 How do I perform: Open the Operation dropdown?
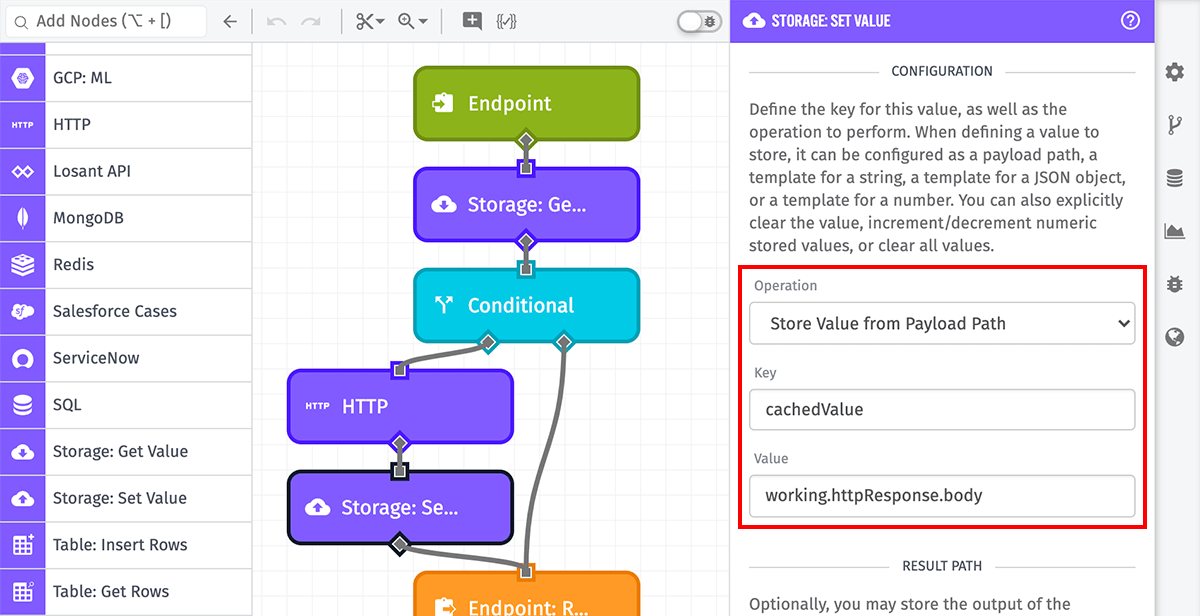click(942, 323)
